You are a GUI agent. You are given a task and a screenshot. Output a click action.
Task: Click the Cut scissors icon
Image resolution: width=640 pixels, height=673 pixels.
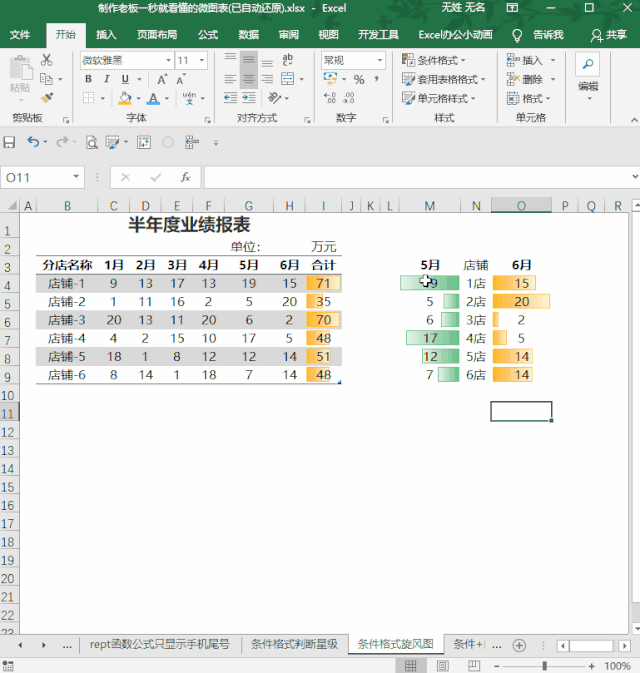[46, 60]
